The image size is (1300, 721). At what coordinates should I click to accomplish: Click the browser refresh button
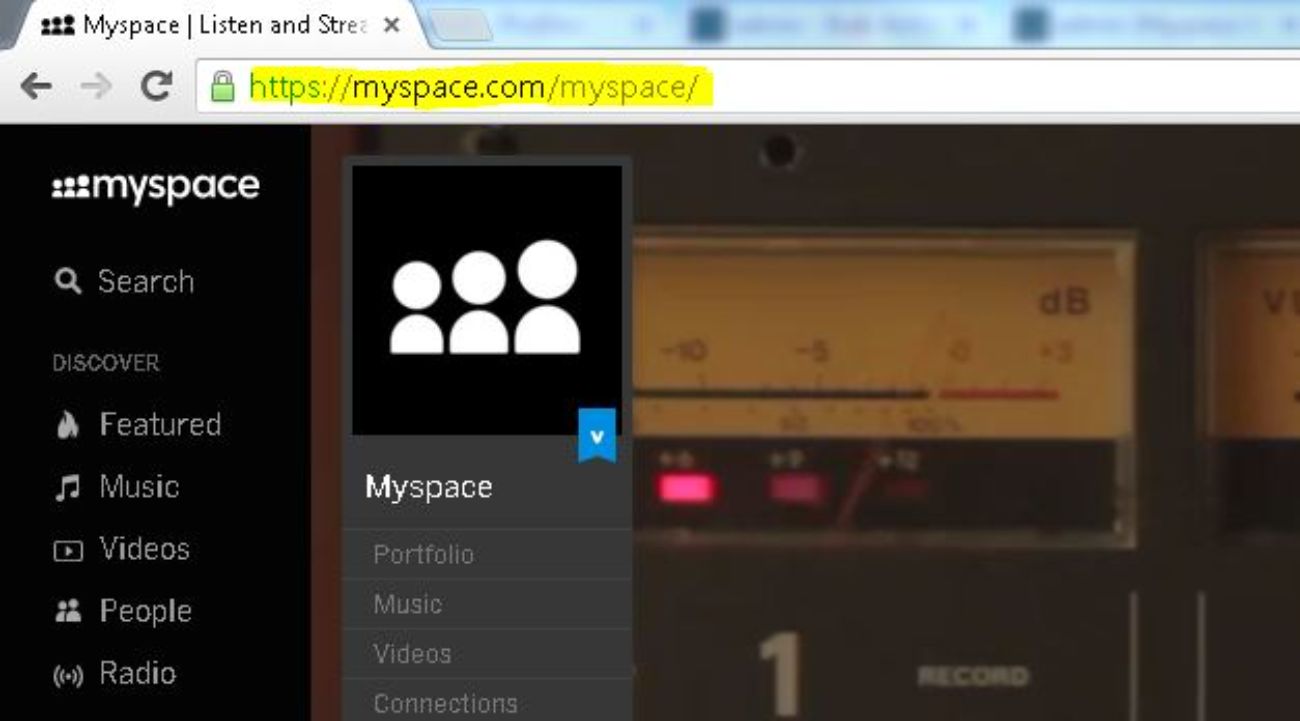[x=155, y=86]
